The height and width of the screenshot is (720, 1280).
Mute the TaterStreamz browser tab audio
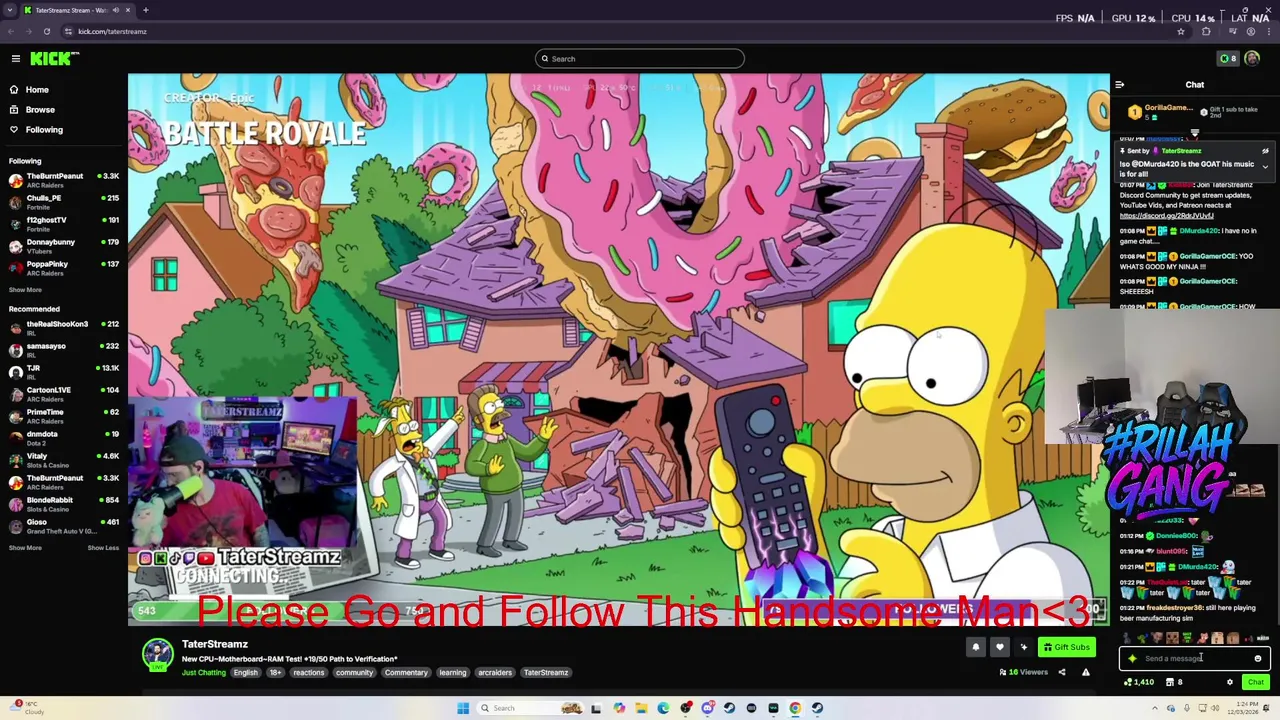pyautogui.click(x=115, y=10)
